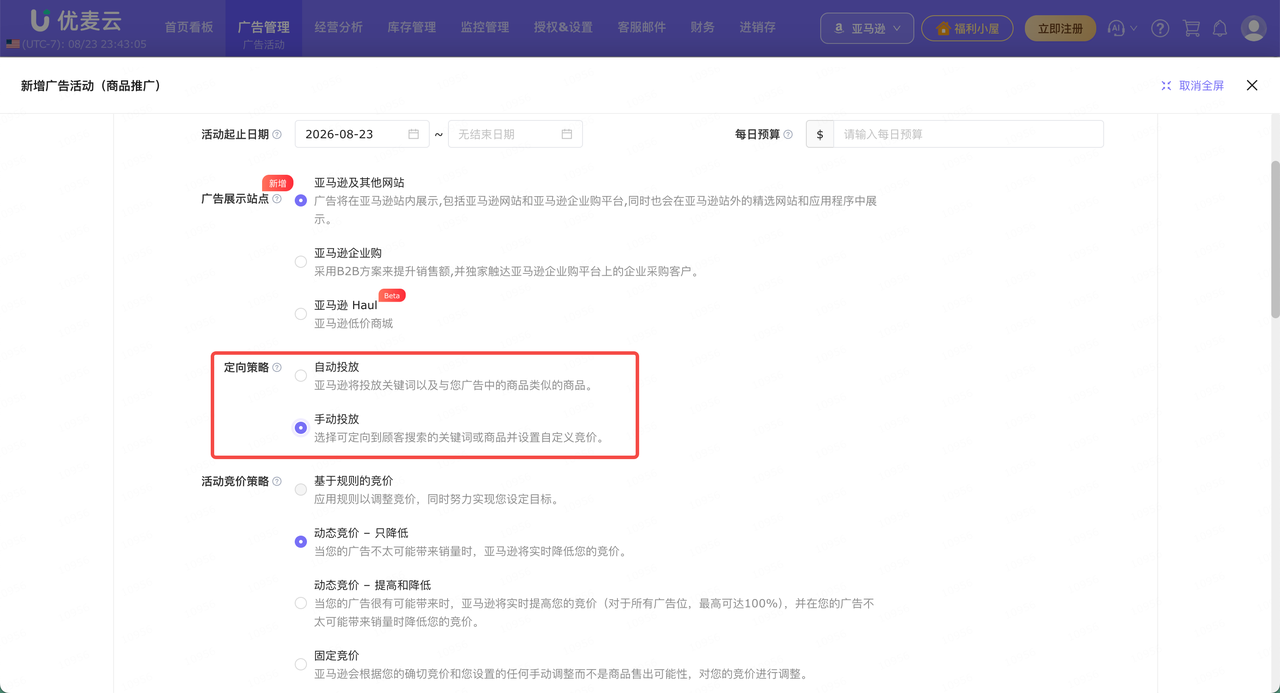
Task: Click the (UTC-7) timestamp text
Action: 84,45
